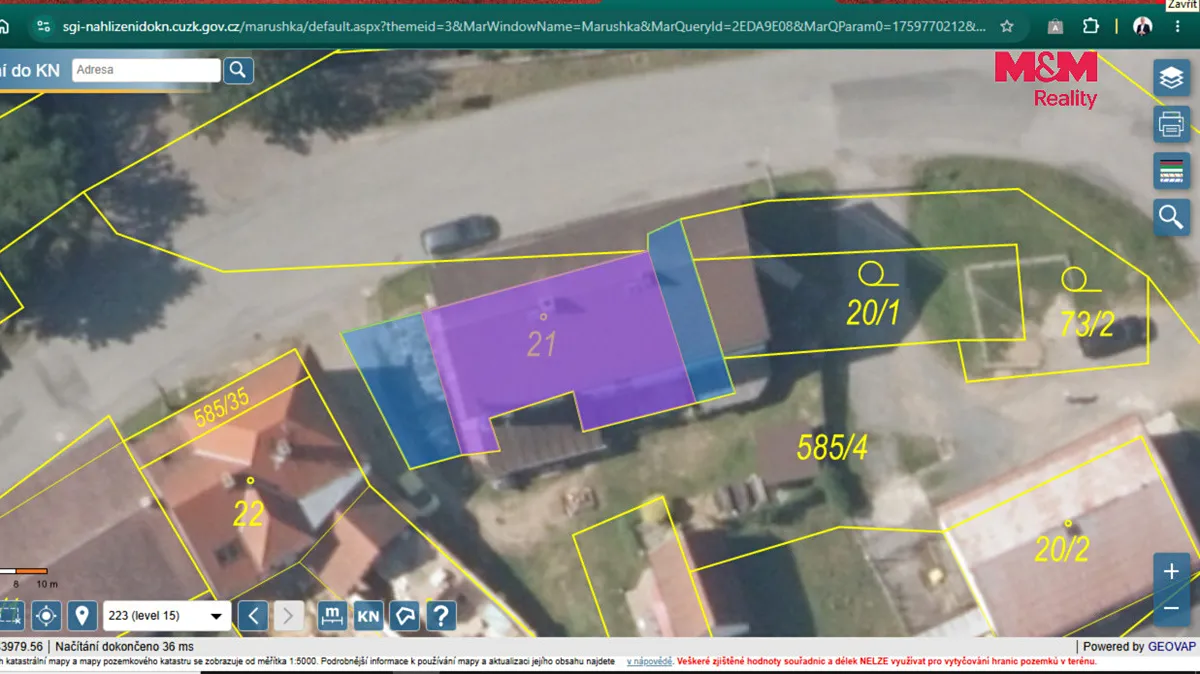Screen dimensions: 1200x674
Task: Click the 'Načítání dokončeno 36 ms' status
Action: coord(125,646)
